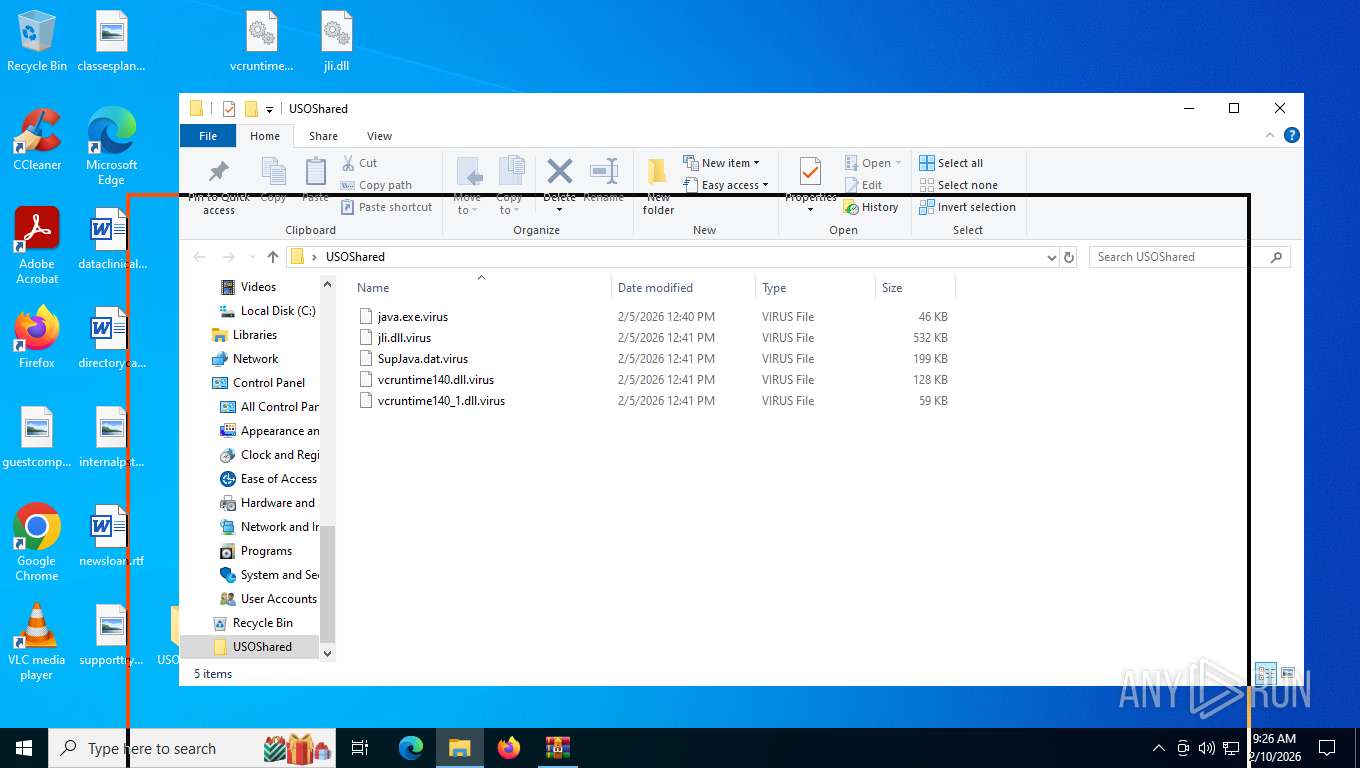The height and width of the screenshot is (768, 1360).
Task: Select Recycle Bin in navigation pane
Action: click(262, 623)
